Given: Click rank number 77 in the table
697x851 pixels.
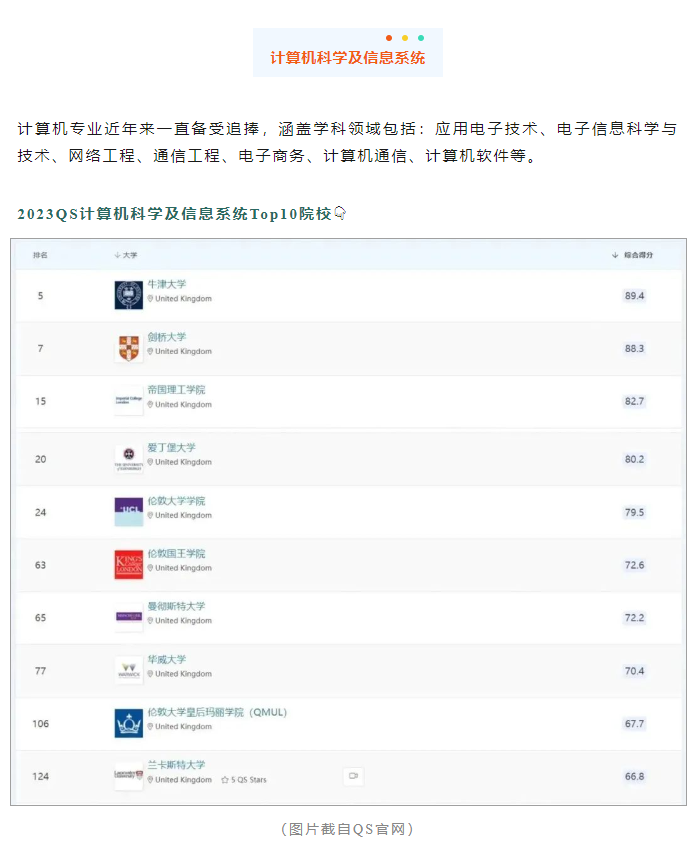Looking at the screenshot, I should pos(41,671).
